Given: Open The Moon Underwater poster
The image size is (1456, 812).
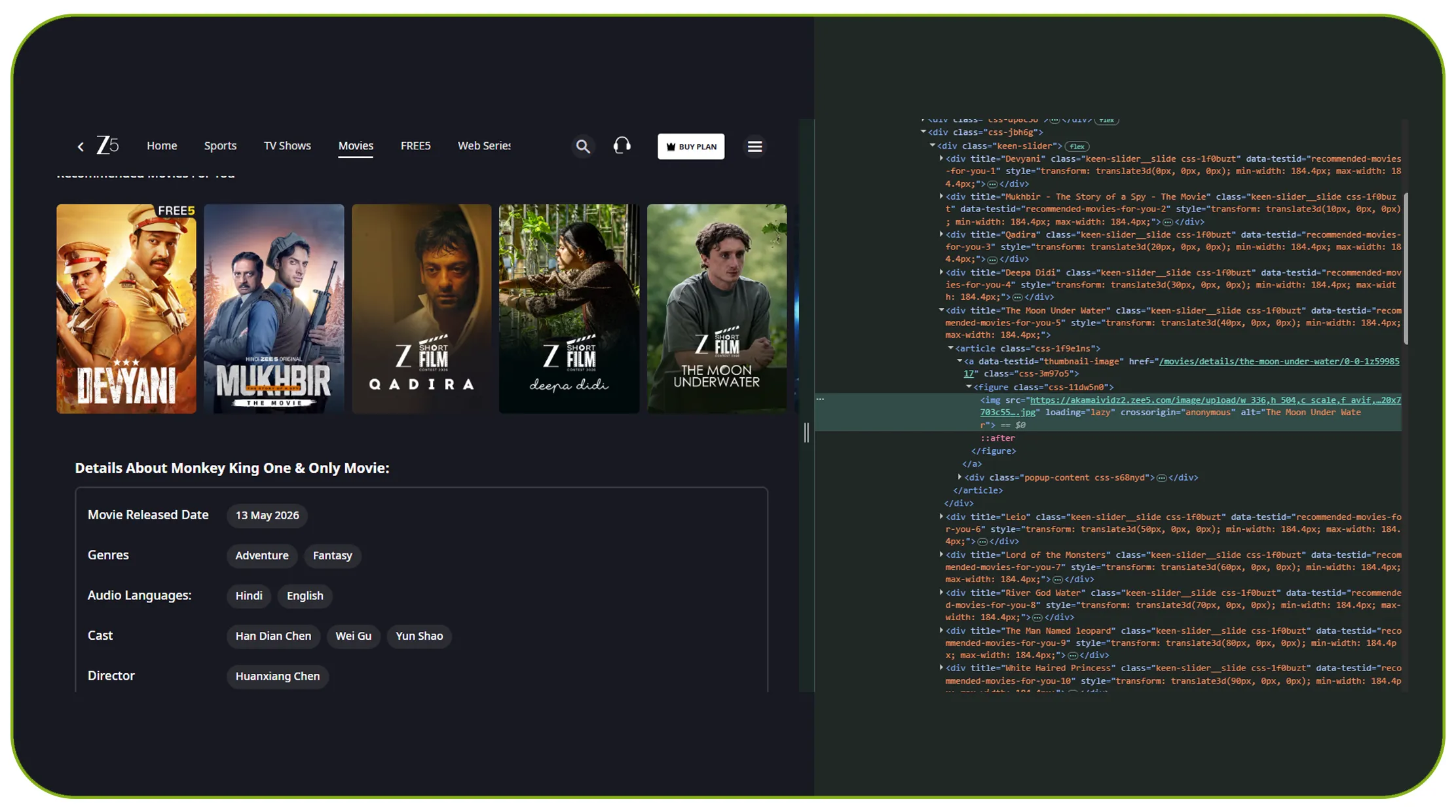Looking at the screenshot, I should point(717,308).
